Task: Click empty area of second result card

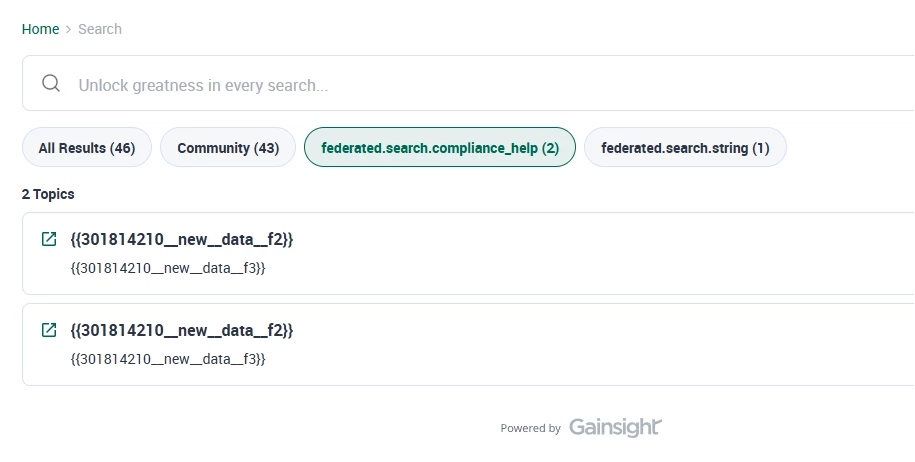Action: (584, 345)
